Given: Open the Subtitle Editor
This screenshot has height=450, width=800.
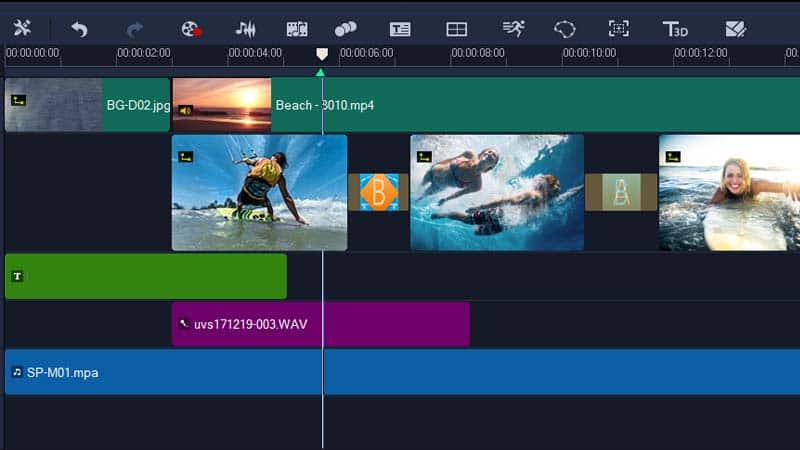Looking at the screenshot, I should [400, 29].
